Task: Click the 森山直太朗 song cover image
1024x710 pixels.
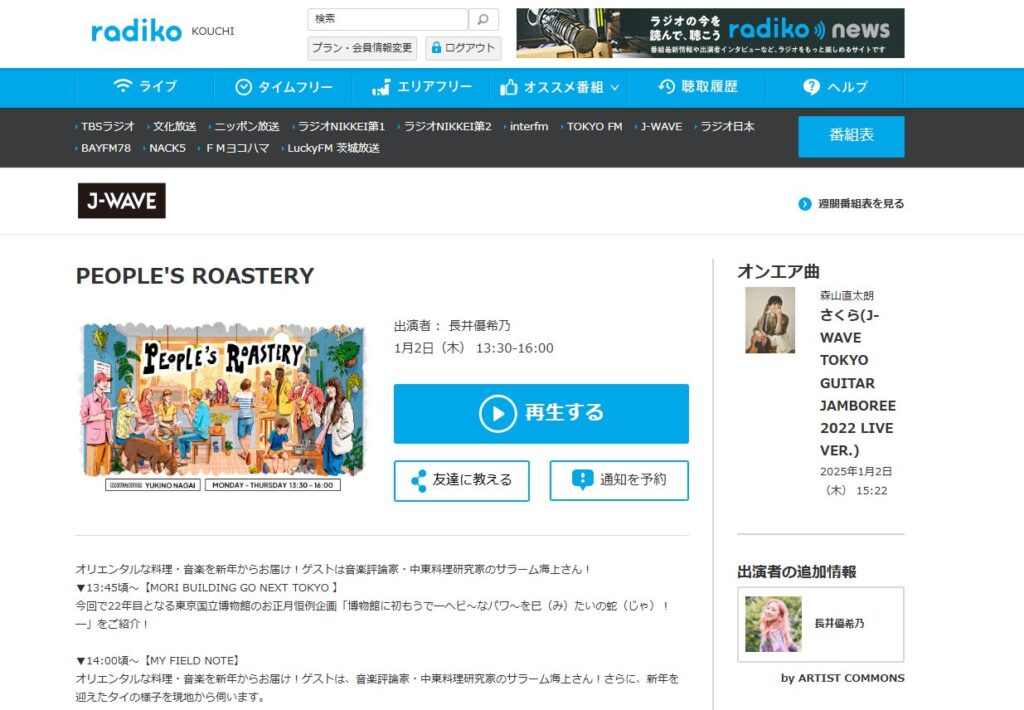Action: pos(771,320)
